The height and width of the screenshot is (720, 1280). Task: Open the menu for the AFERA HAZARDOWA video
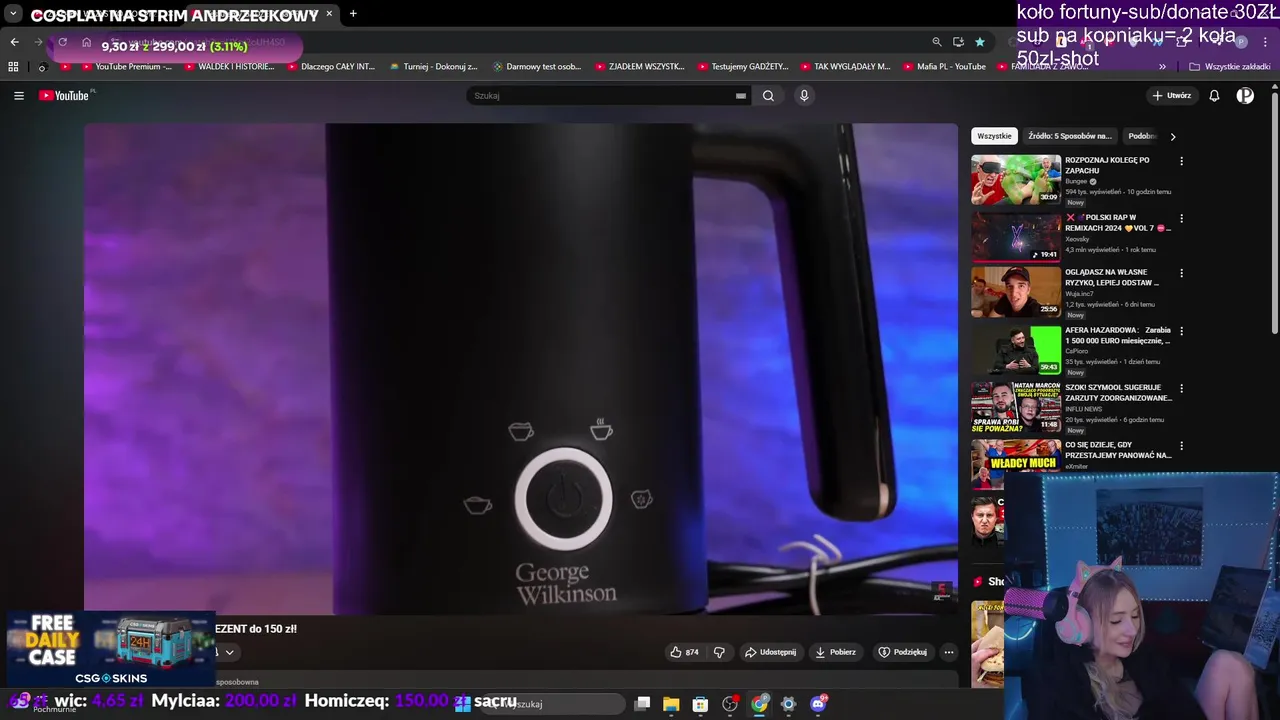point(1181,331)
